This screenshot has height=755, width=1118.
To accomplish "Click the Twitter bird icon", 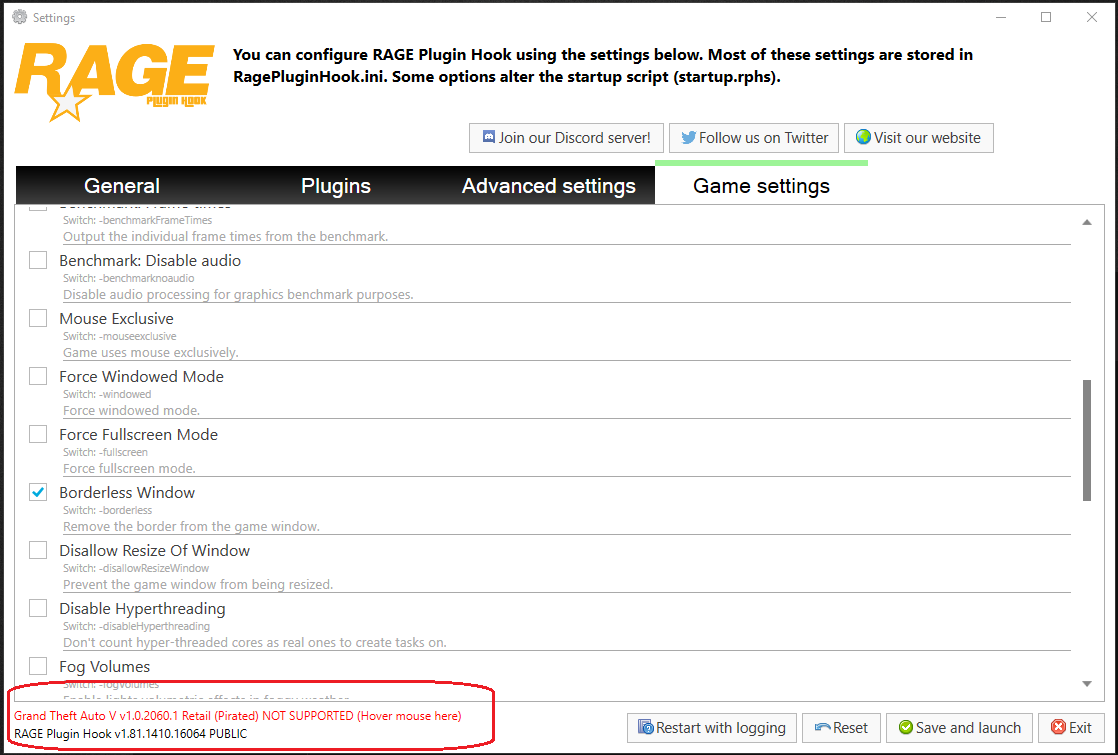I will pos(688,138).
